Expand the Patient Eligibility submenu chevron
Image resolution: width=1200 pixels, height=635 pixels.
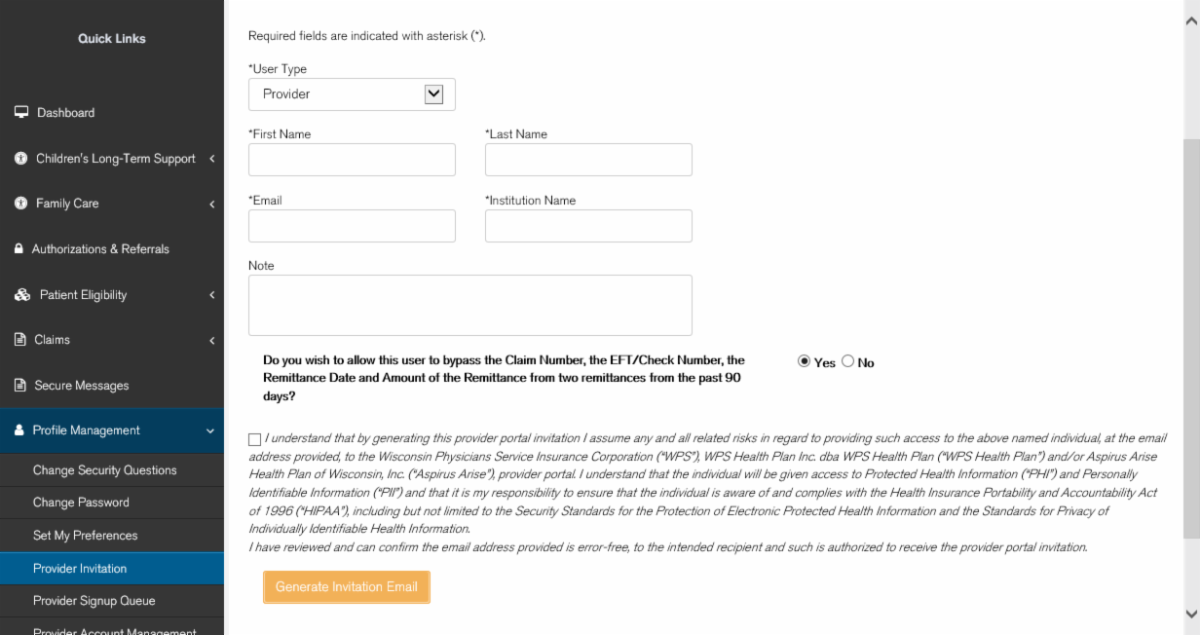[x=212, y=295]
